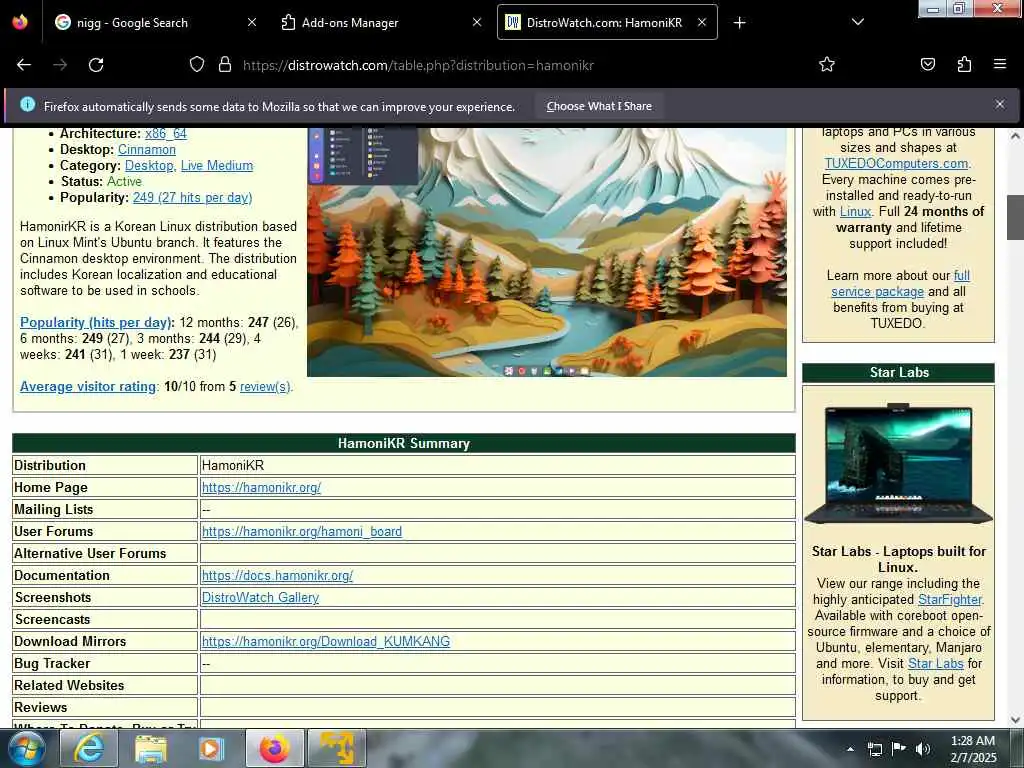Open the Average visitor rating link
The height and width of the screenshot is (768, 1024).
tap(88, 387)
